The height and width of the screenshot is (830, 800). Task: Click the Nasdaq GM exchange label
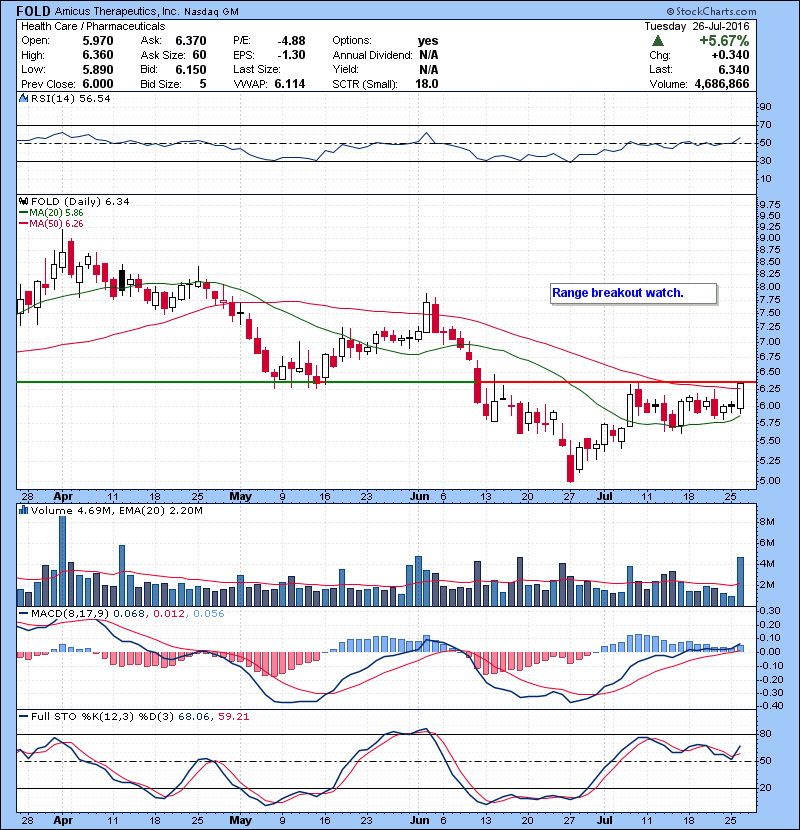click(211, 12)
